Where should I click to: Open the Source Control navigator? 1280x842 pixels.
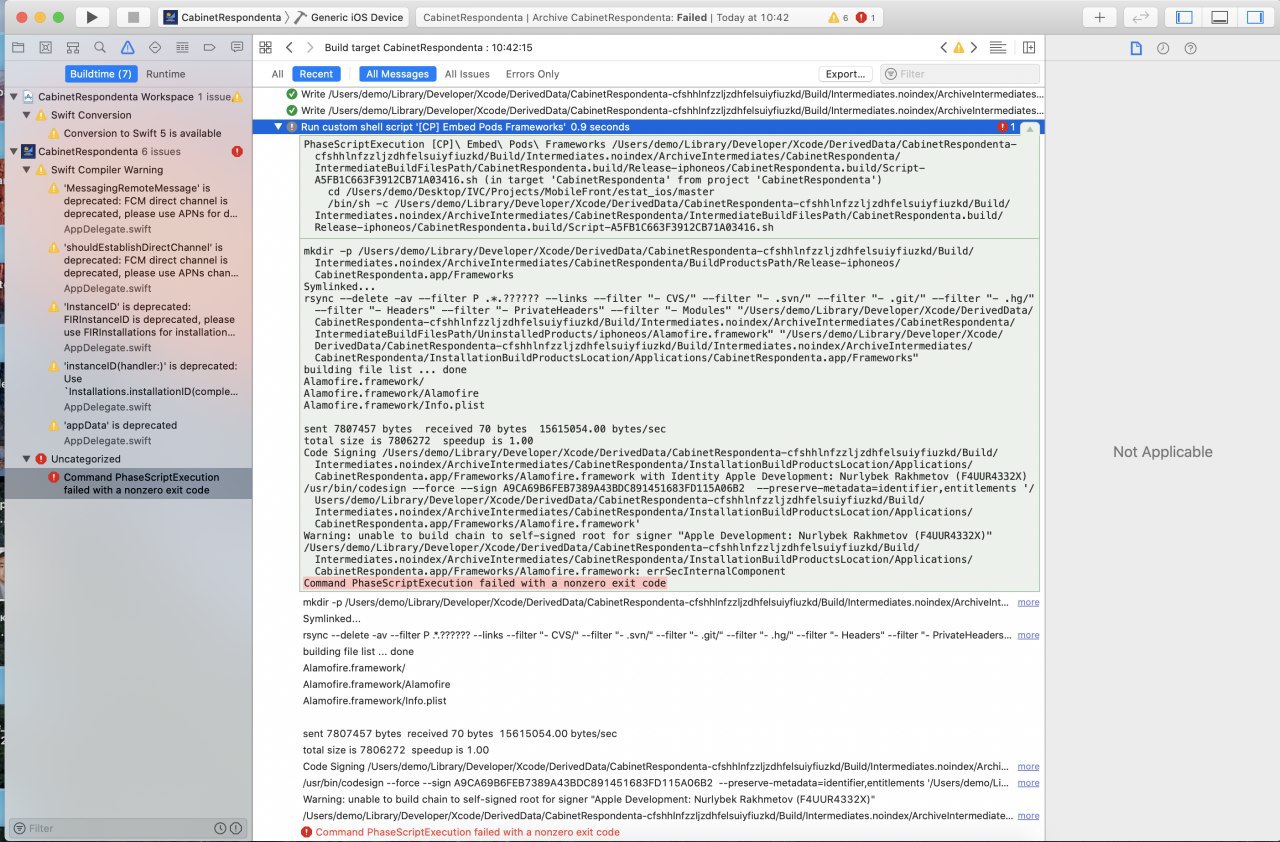tap(45, 47)
